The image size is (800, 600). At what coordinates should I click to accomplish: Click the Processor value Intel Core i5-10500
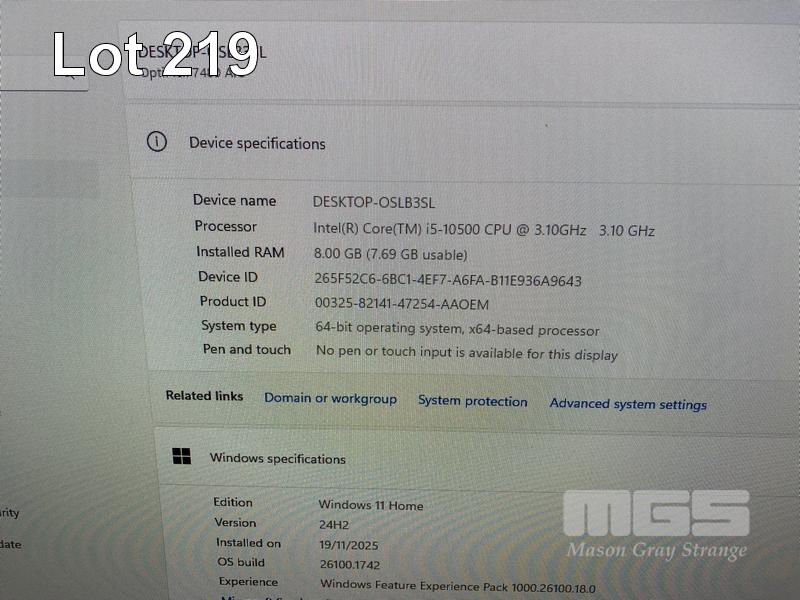tap(483, 229)
